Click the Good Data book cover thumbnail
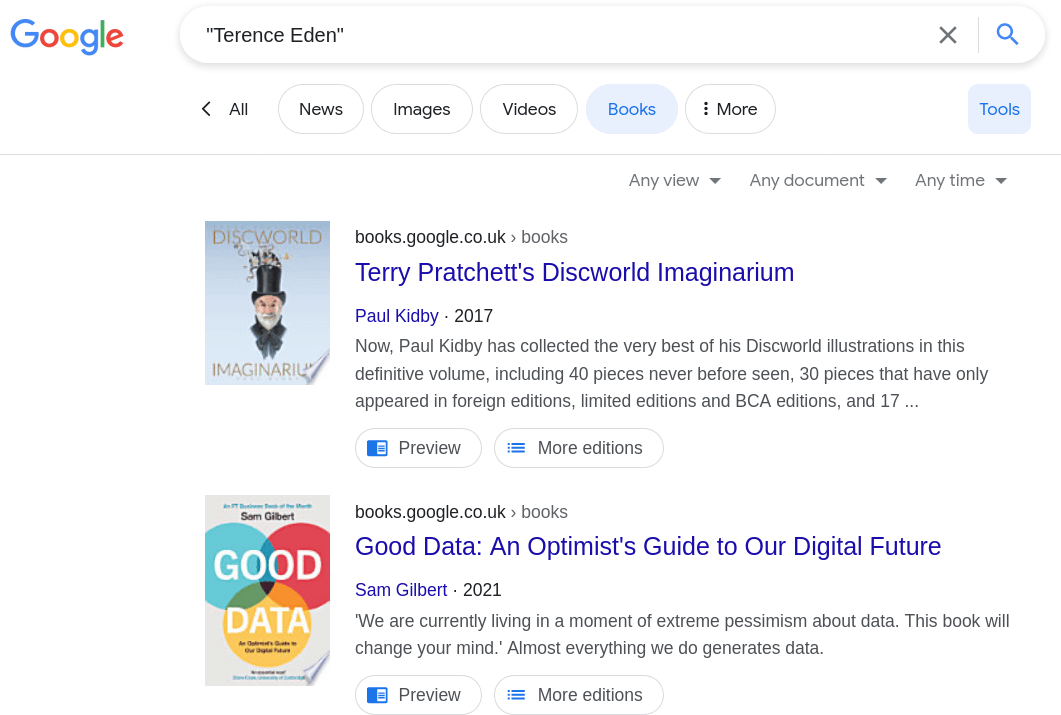The height and width of the screenshot is (715, 1061). click(x=267, y=591)
